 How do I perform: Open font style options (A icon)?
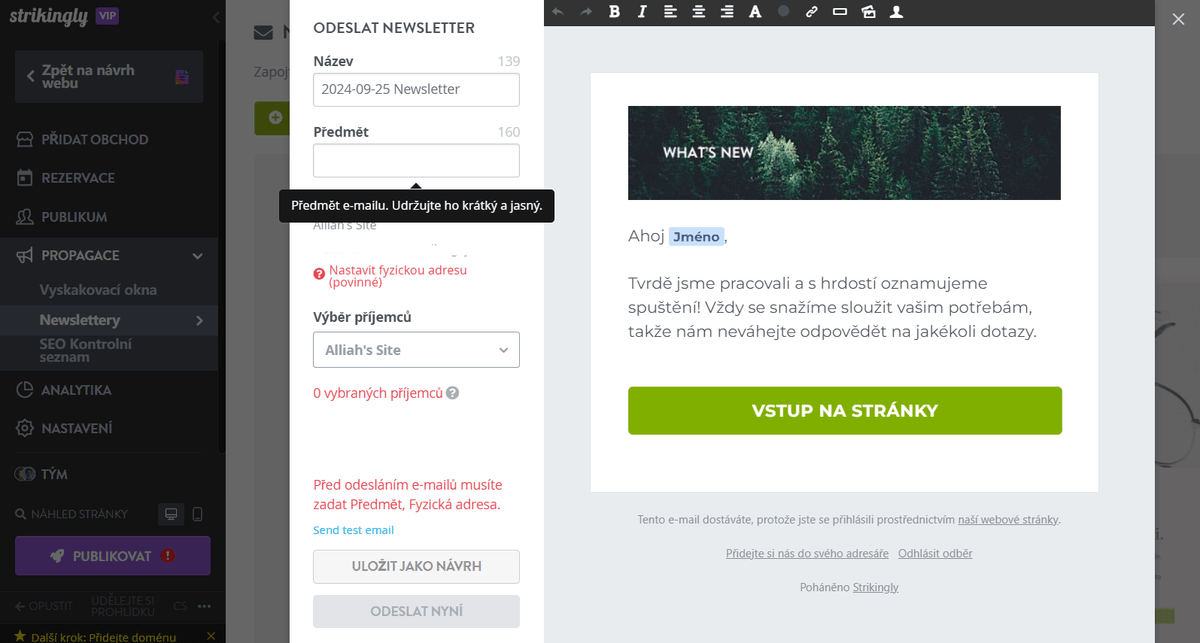tap(755, 12)
